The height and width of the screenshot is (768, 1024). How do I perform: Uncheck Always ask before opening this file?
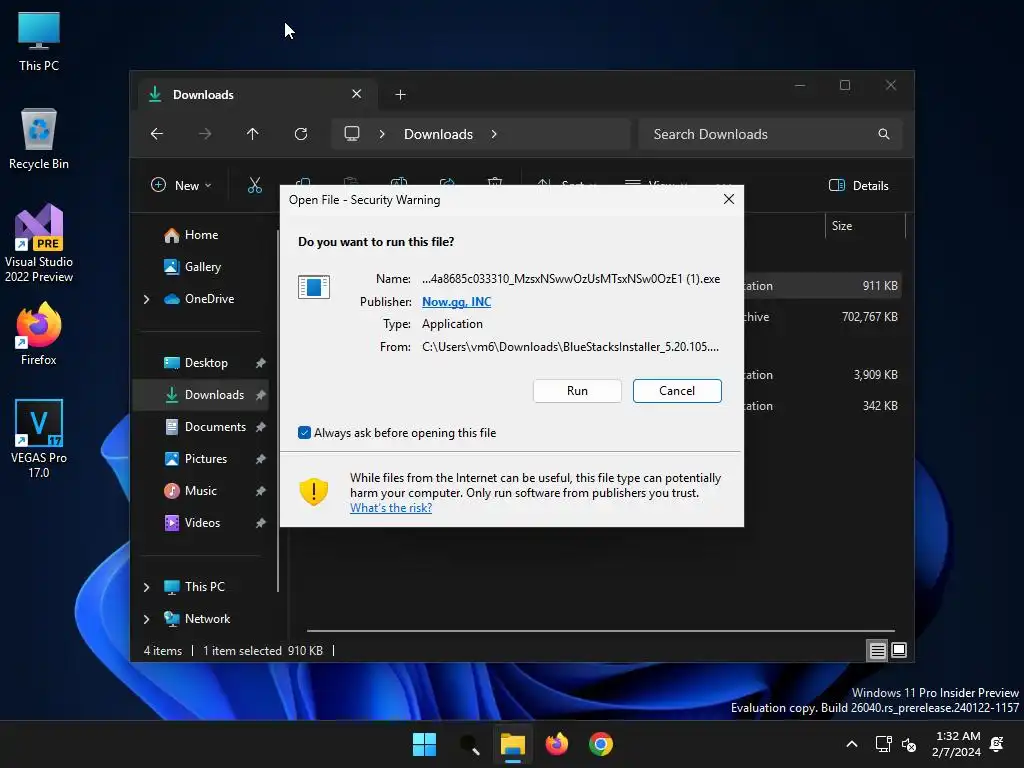point(304,432)
